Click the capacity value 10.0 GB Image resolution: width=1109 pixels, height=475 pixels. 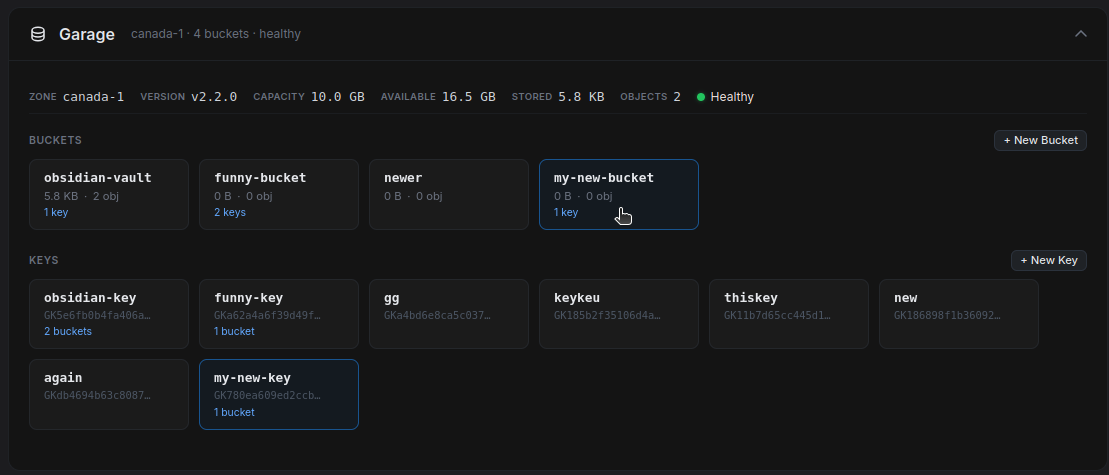(338, 97)
